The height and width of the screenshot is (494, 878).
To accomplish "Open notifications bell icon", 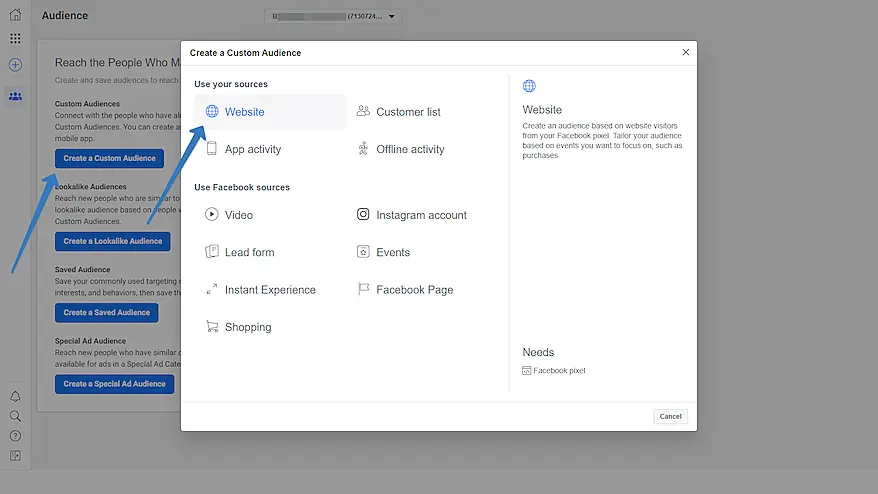I will (x=15, y=397).
